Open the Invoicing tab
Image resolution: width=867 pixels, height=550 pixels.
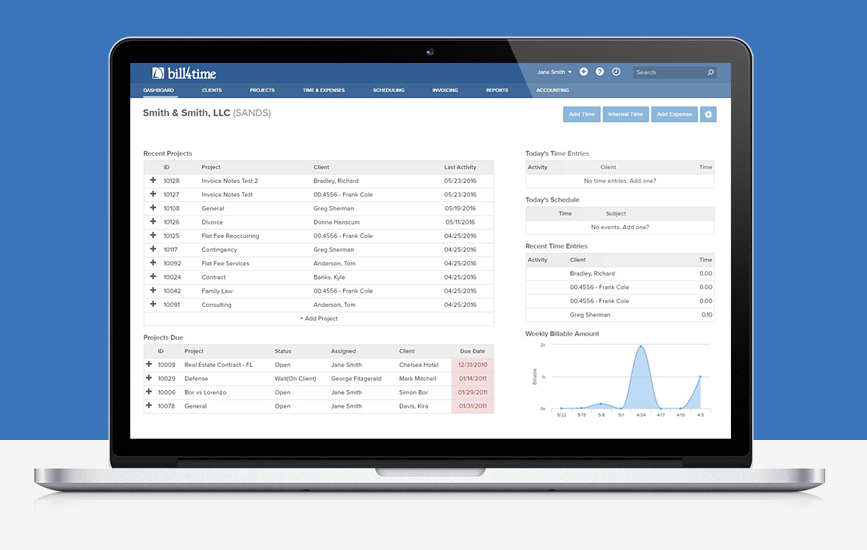coord(445,90)
